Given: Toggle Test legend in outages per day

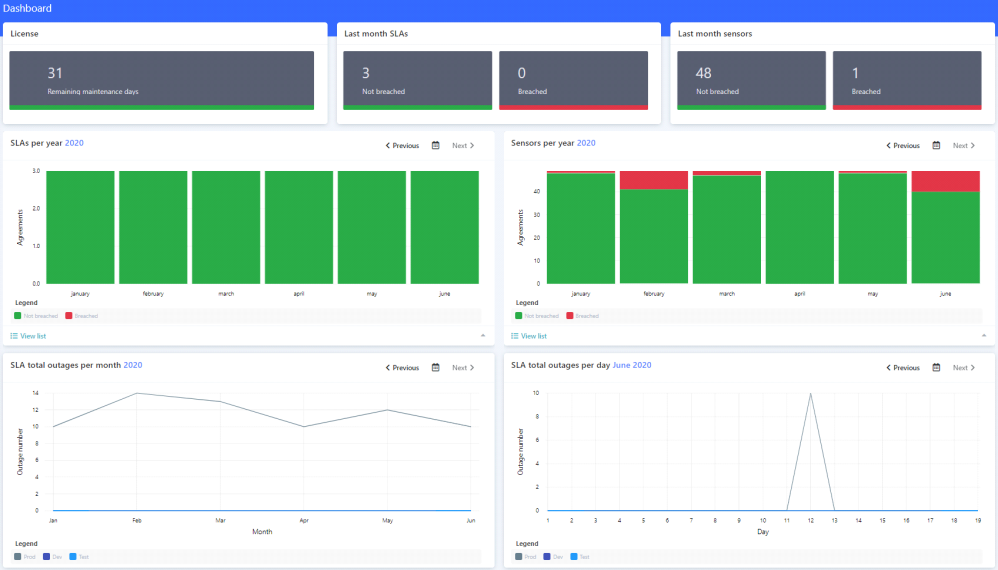Looking at the screenshot, I should [x=580, y=557].
